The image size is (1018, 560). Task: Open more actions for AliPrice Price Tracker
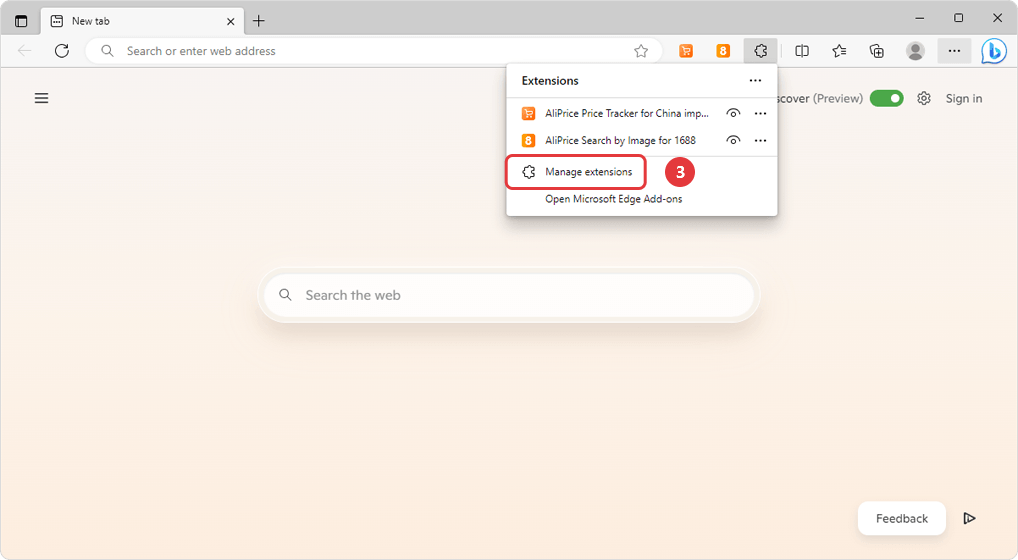[760, 113]
